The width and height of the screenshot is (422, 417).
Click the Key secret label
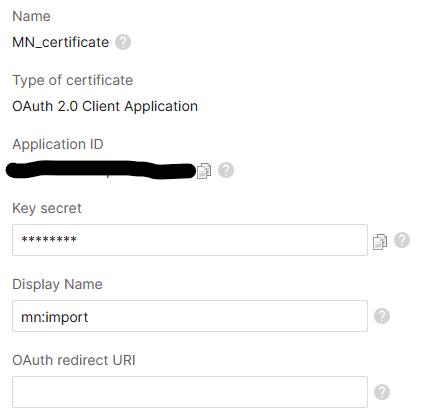(47, 209)
